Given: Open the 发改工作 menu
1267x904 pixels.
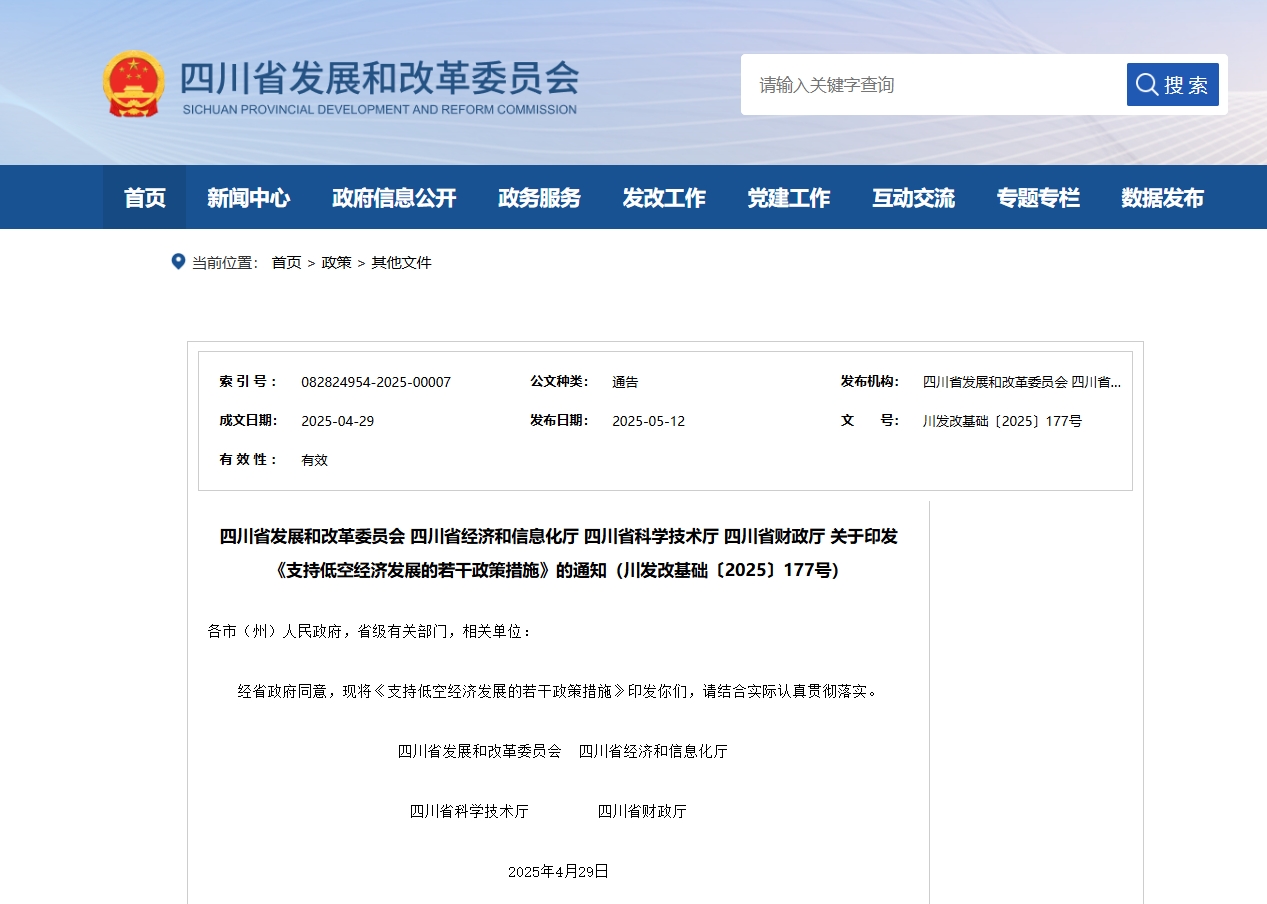Looking at the screenshot, I should tap(664, 198).
